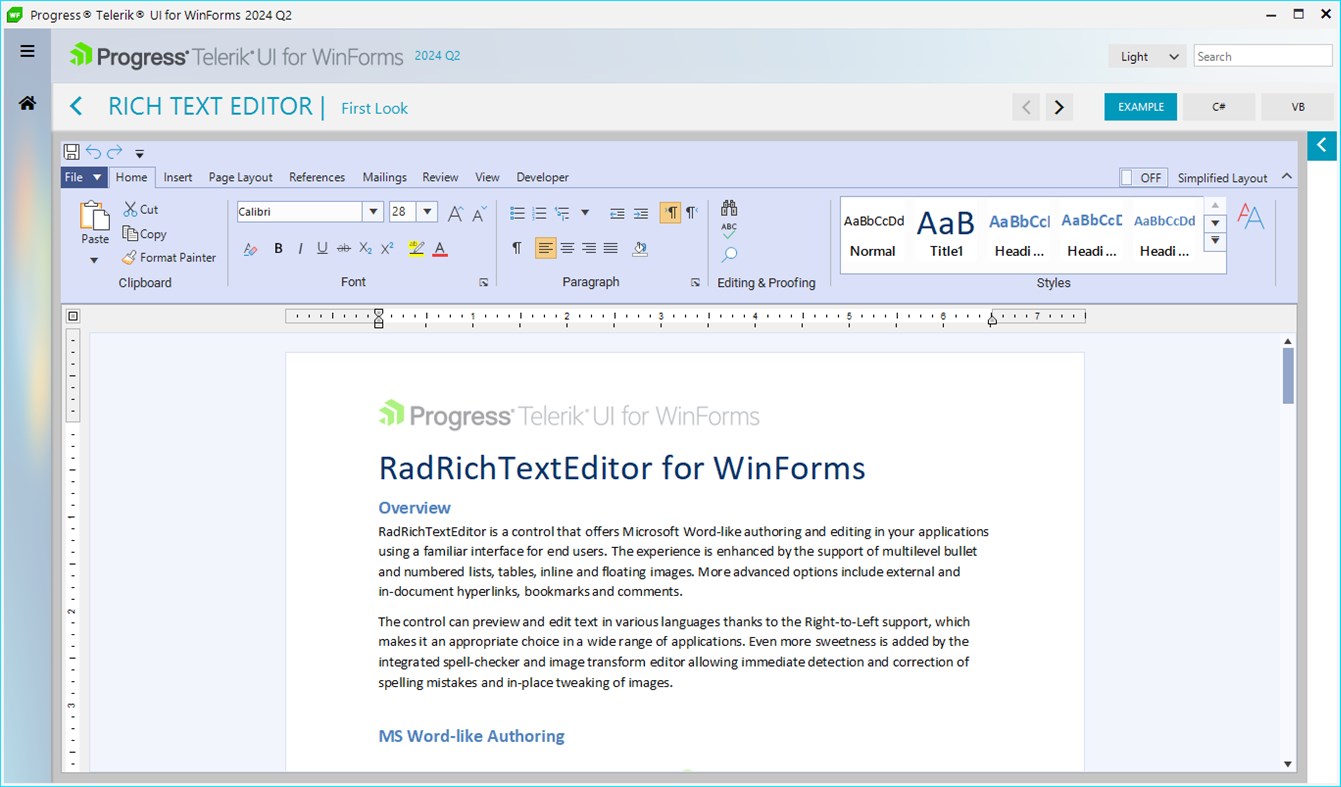Toggle show formatting symbols pilcrow
1341x787 pixels.
(517, 248)
